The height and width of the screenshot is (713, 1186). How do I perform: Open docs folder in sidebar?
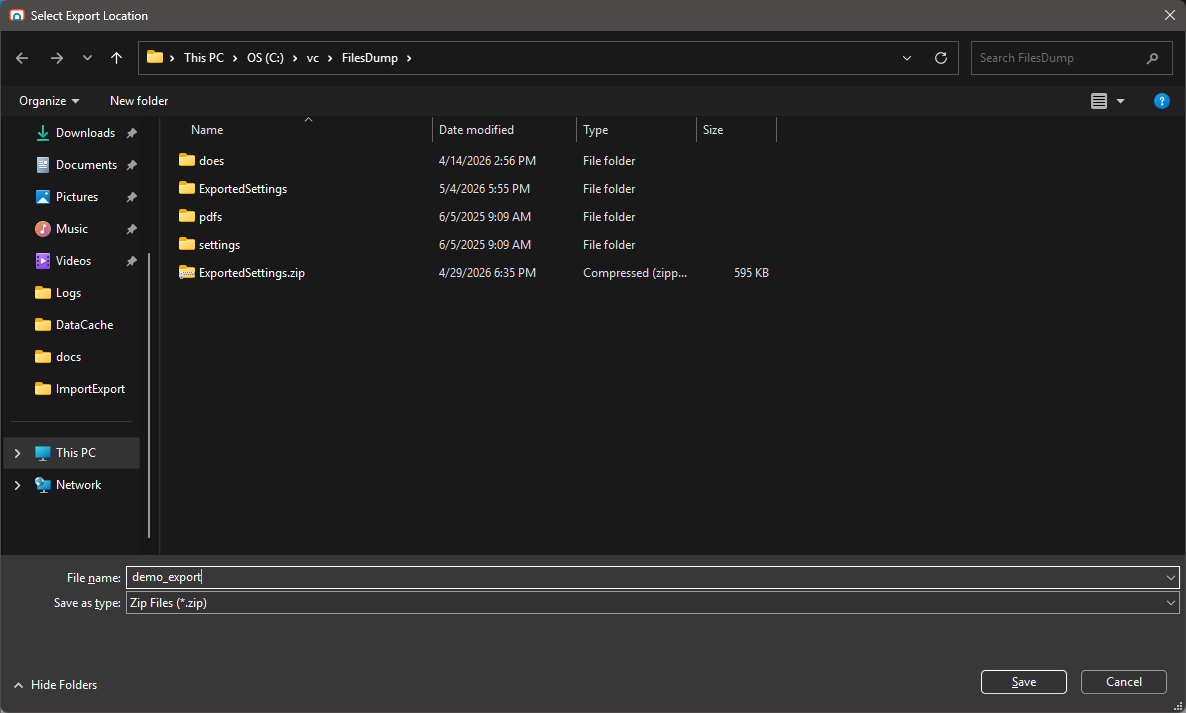[68, 357]
